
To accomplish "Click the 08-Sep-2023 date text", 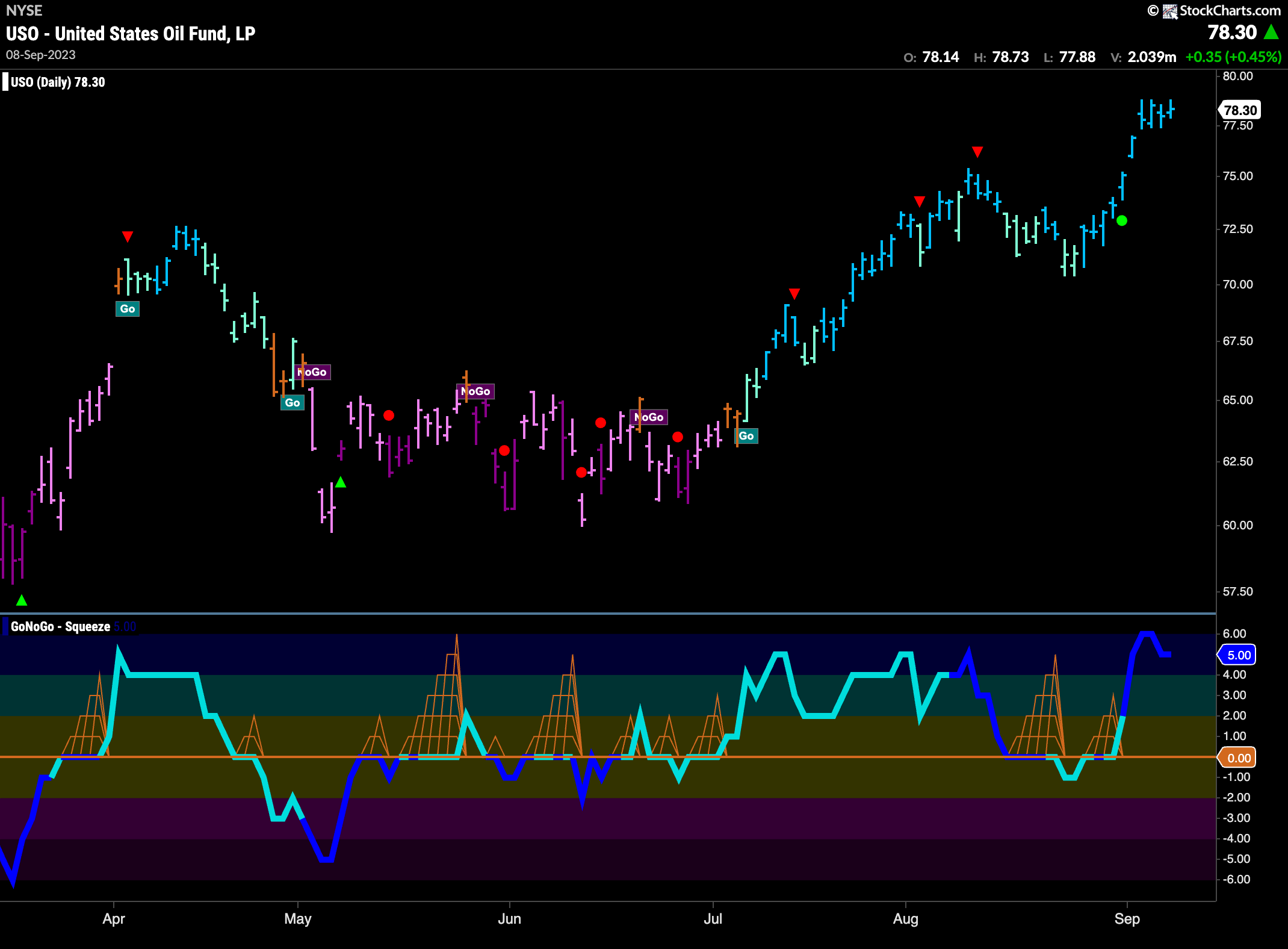I will (41, 55).
